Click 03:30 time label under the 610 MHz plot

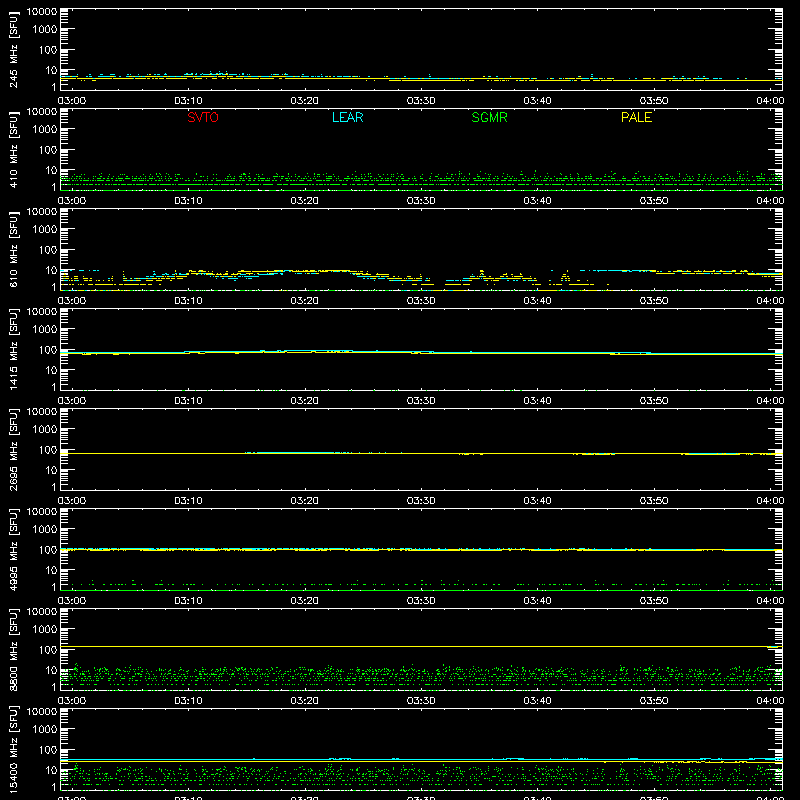tap(421, 301)
